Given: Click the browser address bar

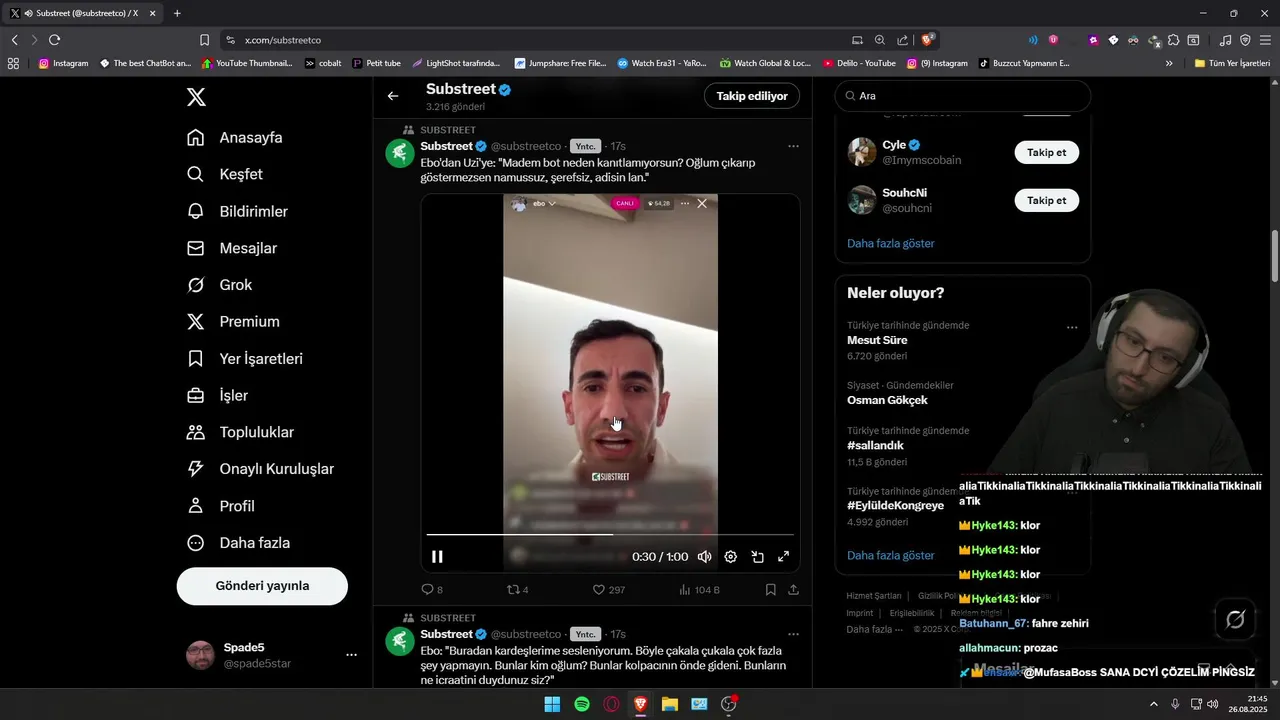Looking at the screenshot, I should tap(540, 40).
